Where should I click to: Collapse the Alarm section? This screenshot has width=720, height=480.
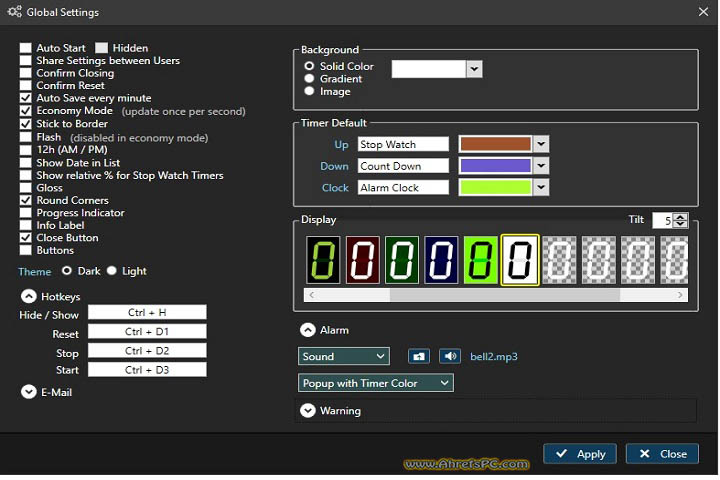308,330
